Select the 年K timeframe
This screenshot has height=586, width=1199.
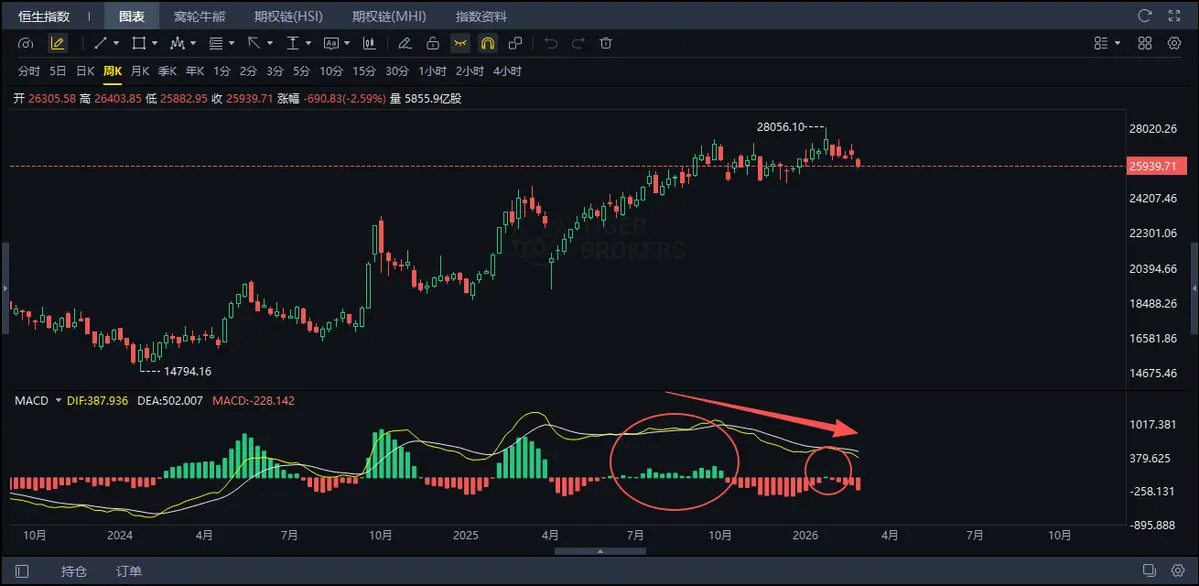pos(195,71)
